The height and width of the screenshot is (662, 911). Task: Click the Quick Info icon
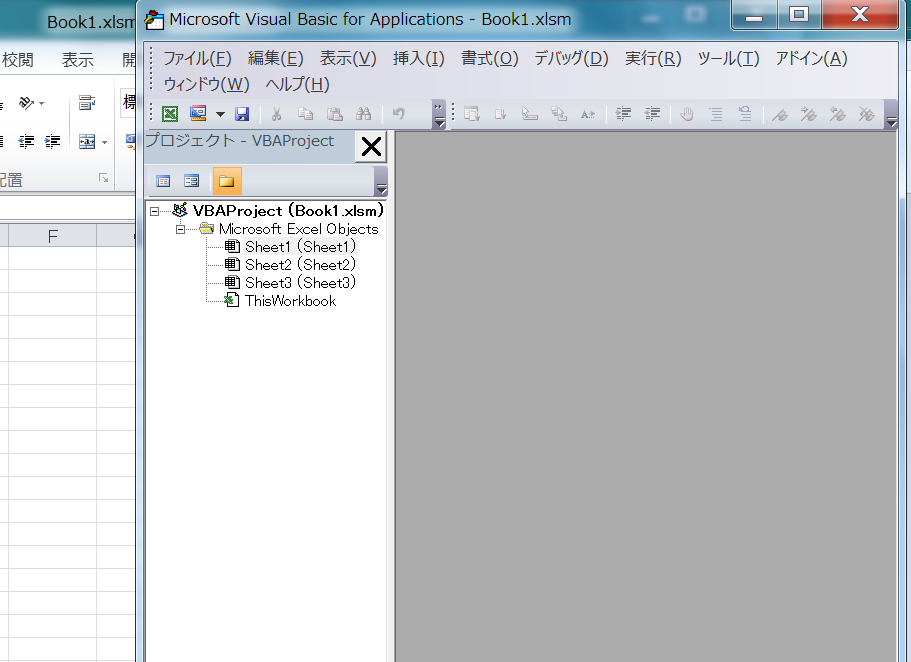click(530, 114)
